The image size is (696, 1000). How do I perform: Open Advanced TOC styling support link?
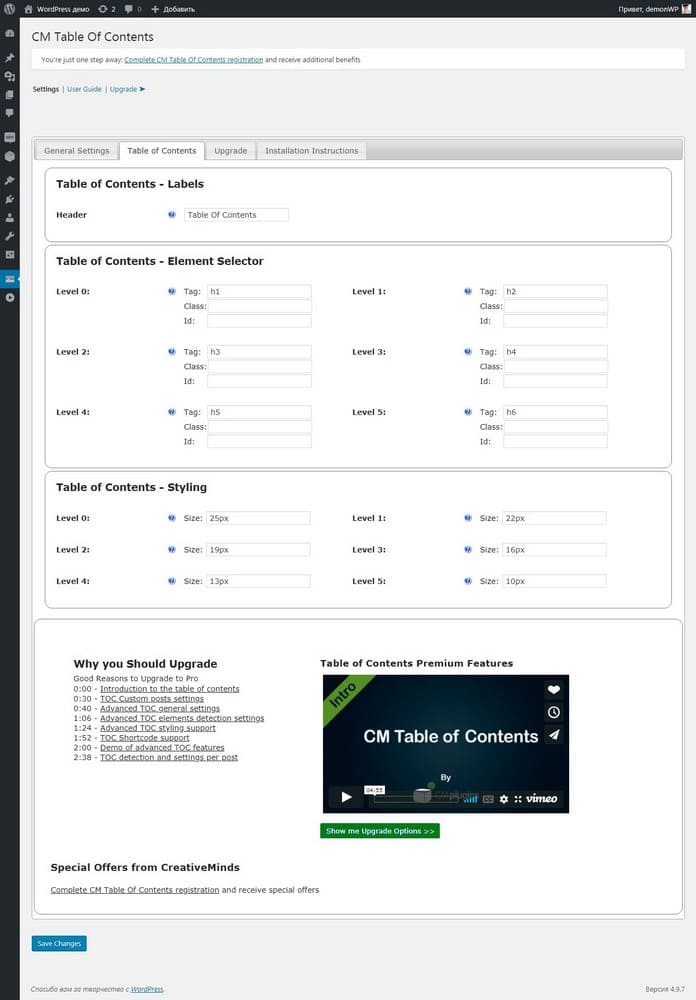[x=158, y=728]
